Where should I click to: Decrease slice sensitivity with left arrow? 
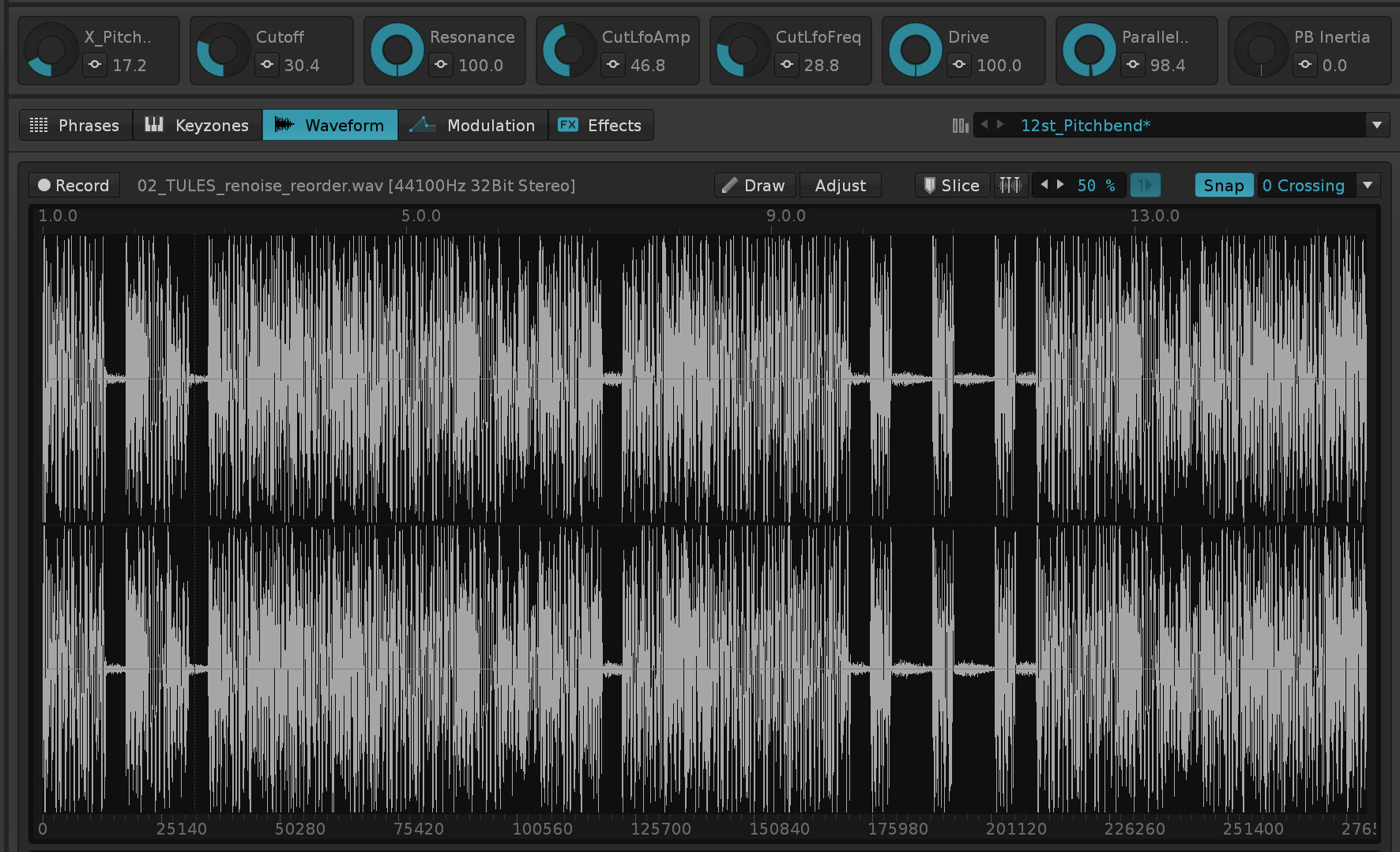point(1044,184)
